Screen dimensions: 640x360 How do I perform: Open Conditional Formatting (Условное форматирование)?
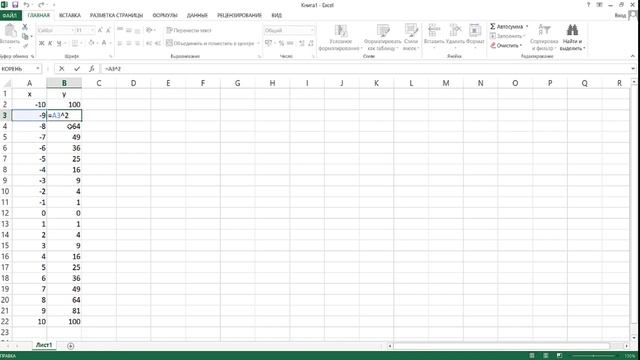(x=341, y=38)
